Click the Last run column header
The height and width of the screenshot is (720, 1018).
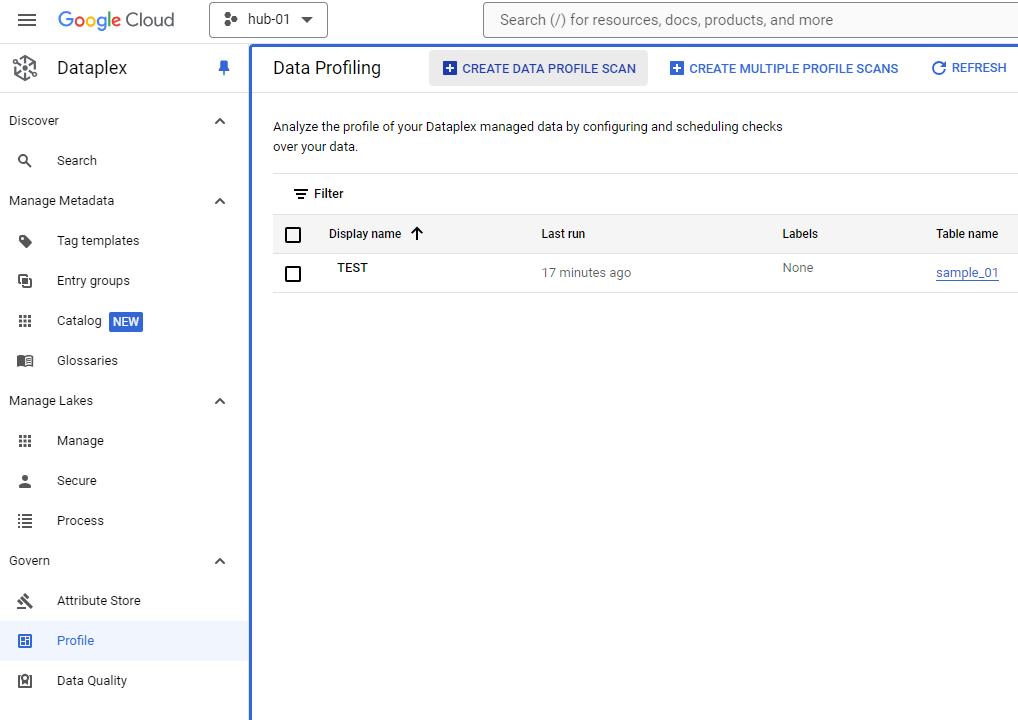pyautogui.click(x=563, y=234)
